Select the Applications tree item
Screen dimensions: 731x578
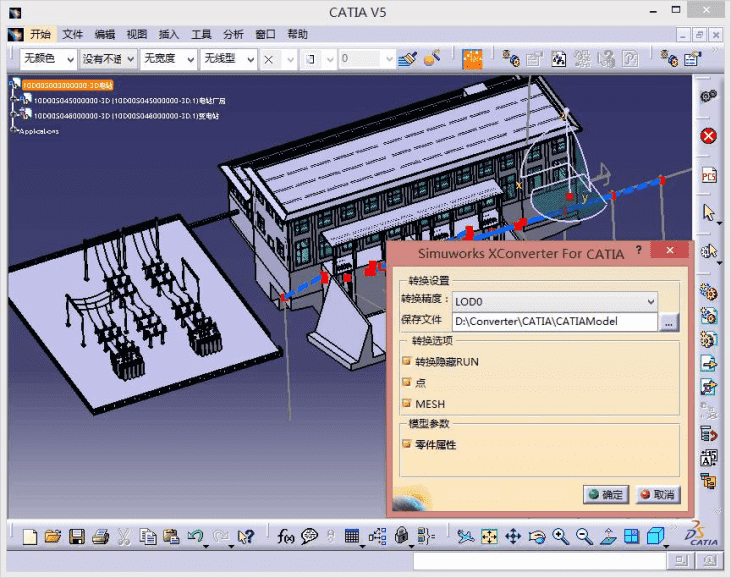[x=39, y=131]
